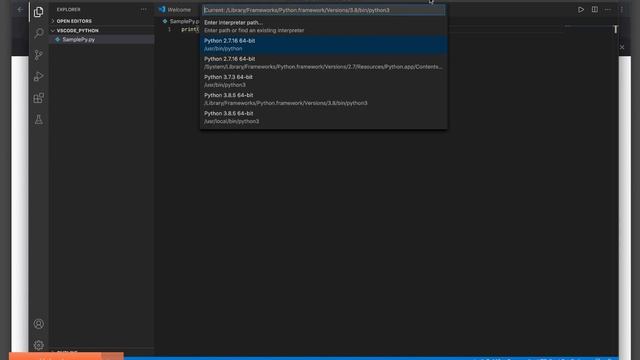Open the Explorer view icon
Image resolution: width=640 pixels, height=360 pixels.
(x=39, y=12)
